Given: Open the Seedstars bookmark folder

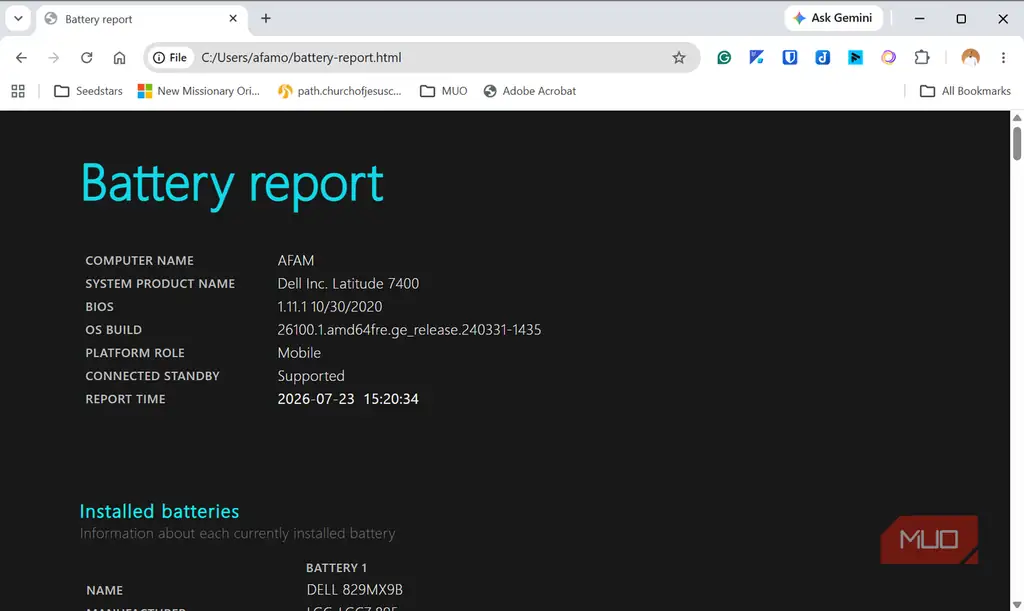Looking at the screenshot, I should pyautogui.click(x=88, y=91).
